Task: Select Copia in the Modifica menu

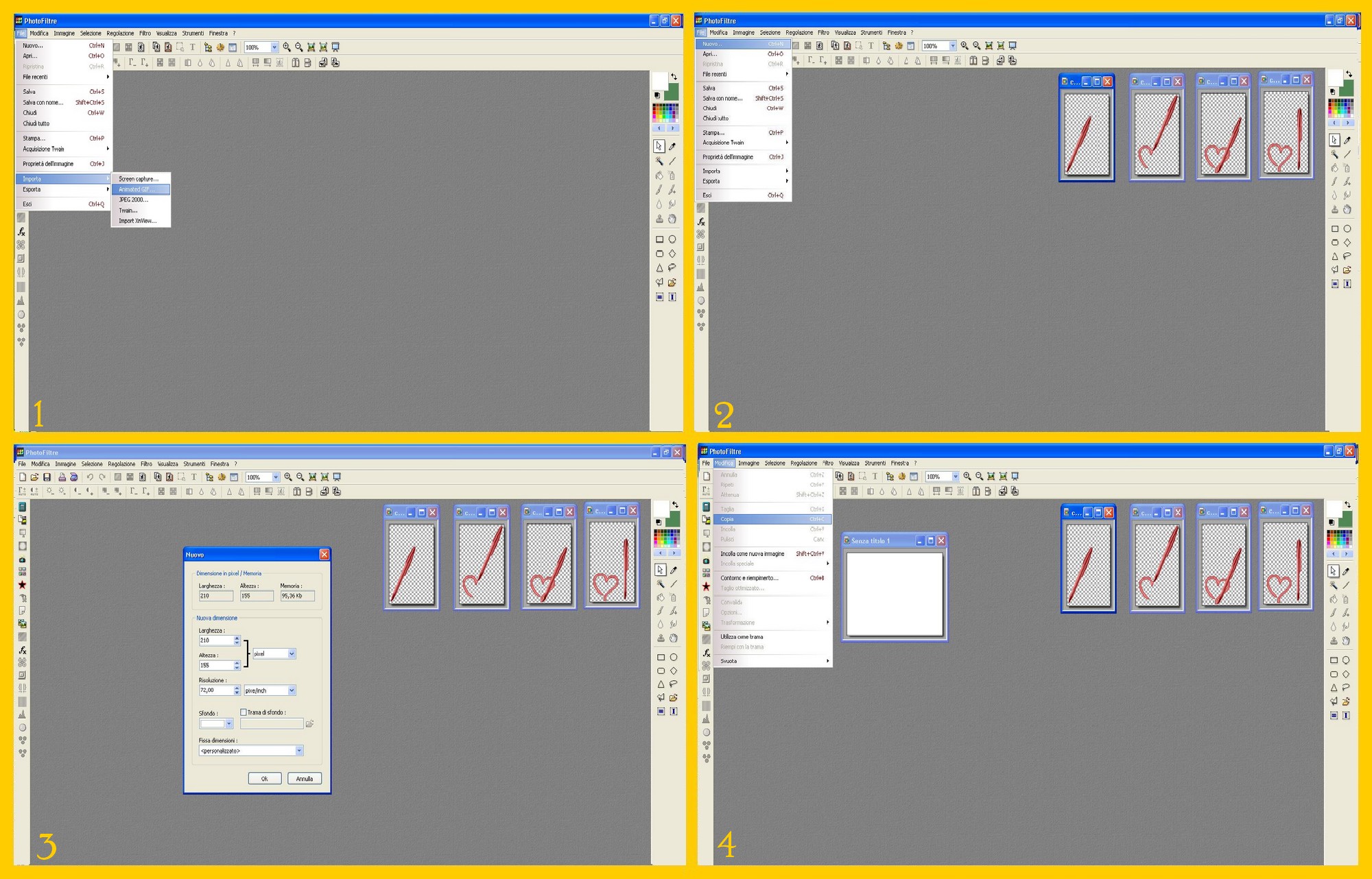Action: pos(727,519)
